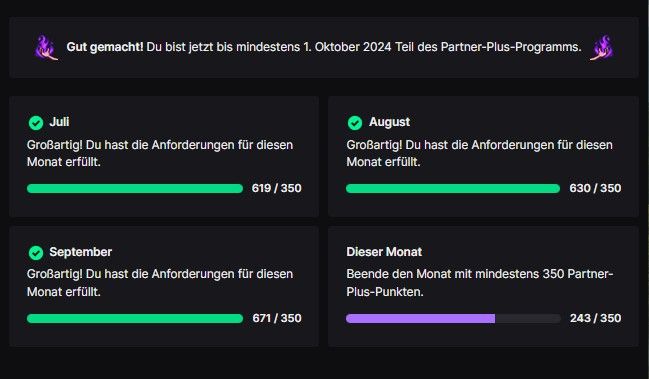Select the September month heading

tap(81, 252)
